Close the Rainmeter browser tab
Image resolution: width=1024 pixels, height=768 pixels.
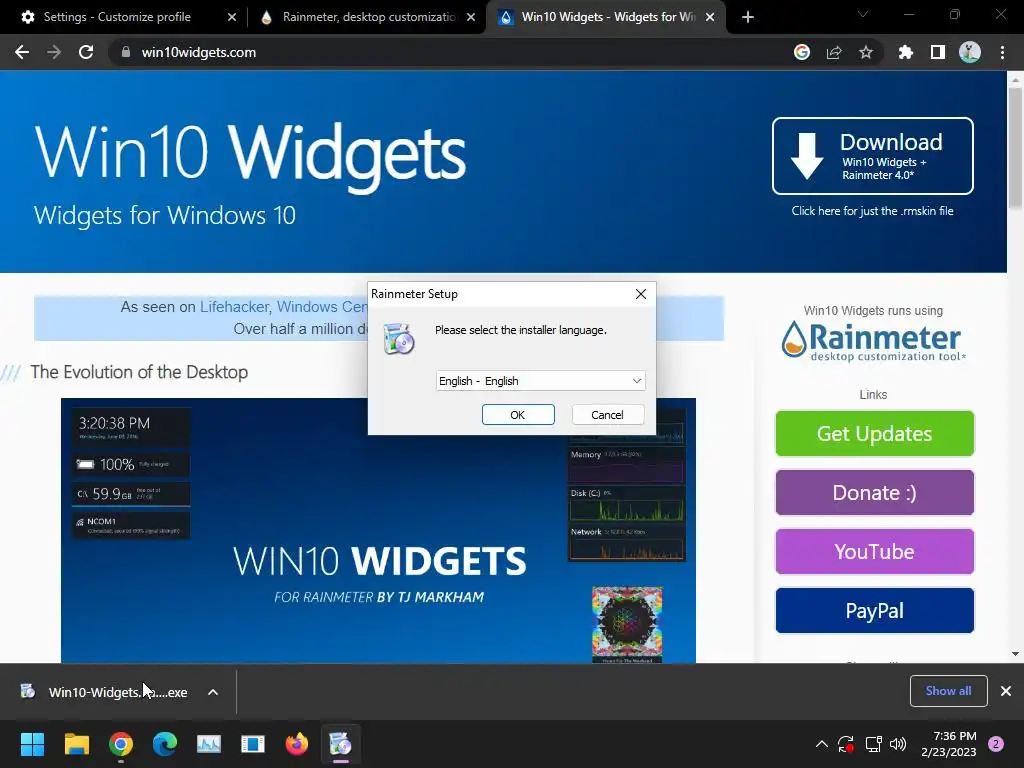pos(471,17)
